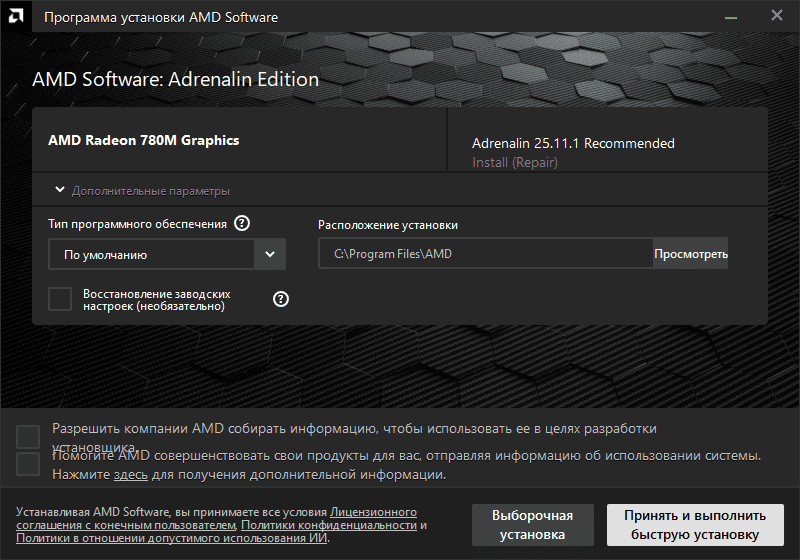Open help icon for factory reset option
The width and height of the screenshot is (800, 560).
tap(281, 299)
